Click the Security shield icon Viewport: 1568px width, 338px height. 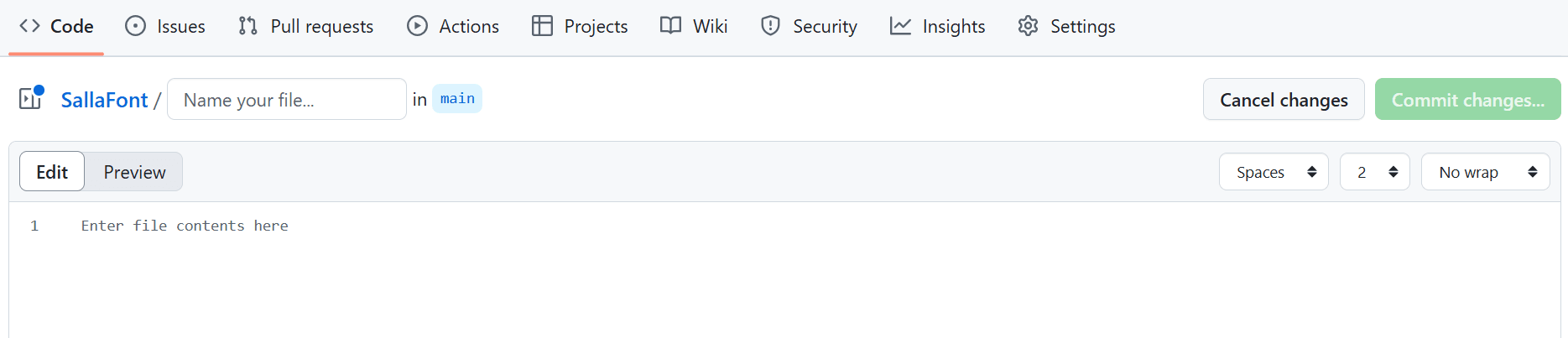tap(770, 26)
